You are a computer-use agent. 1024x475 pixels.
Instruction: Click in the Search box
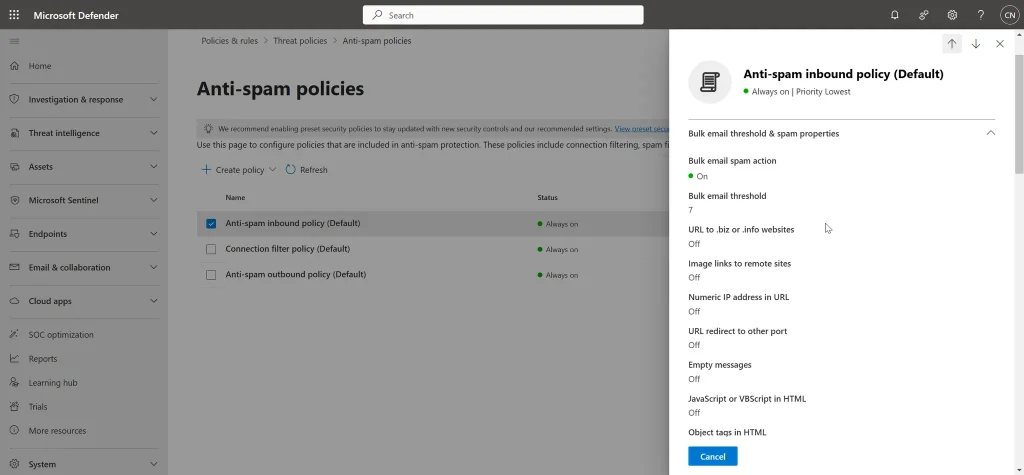(x=503, y=15)
